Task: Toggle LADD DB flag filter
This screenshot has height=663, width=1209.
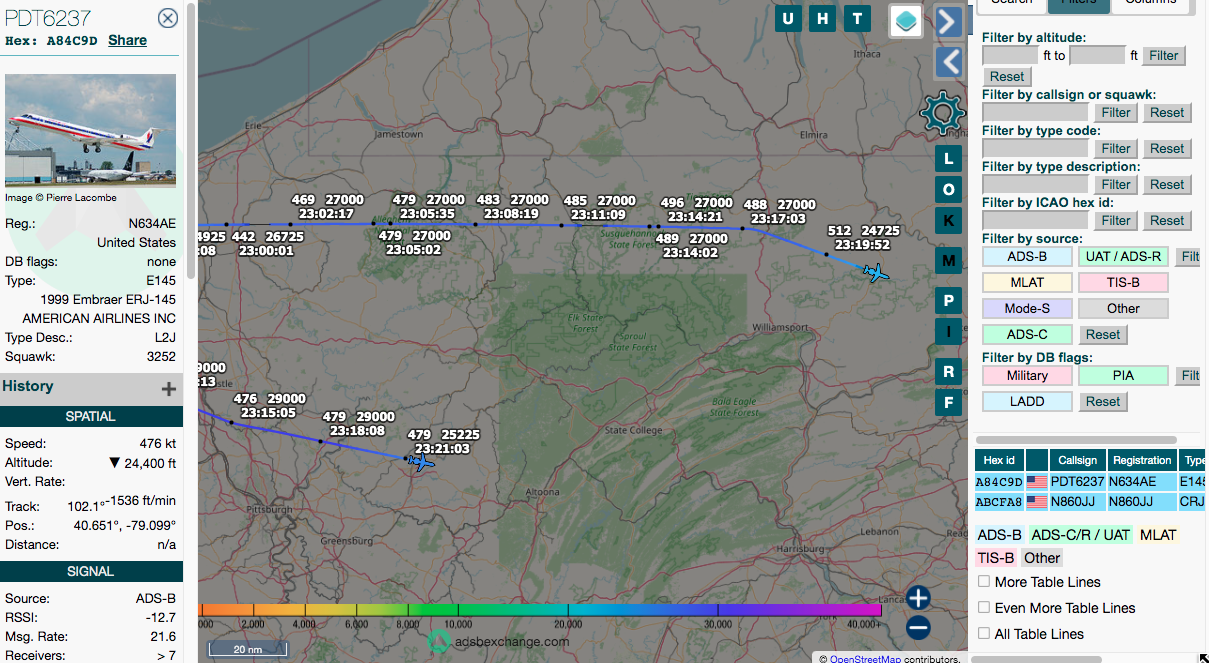Action: [1027, 401]
